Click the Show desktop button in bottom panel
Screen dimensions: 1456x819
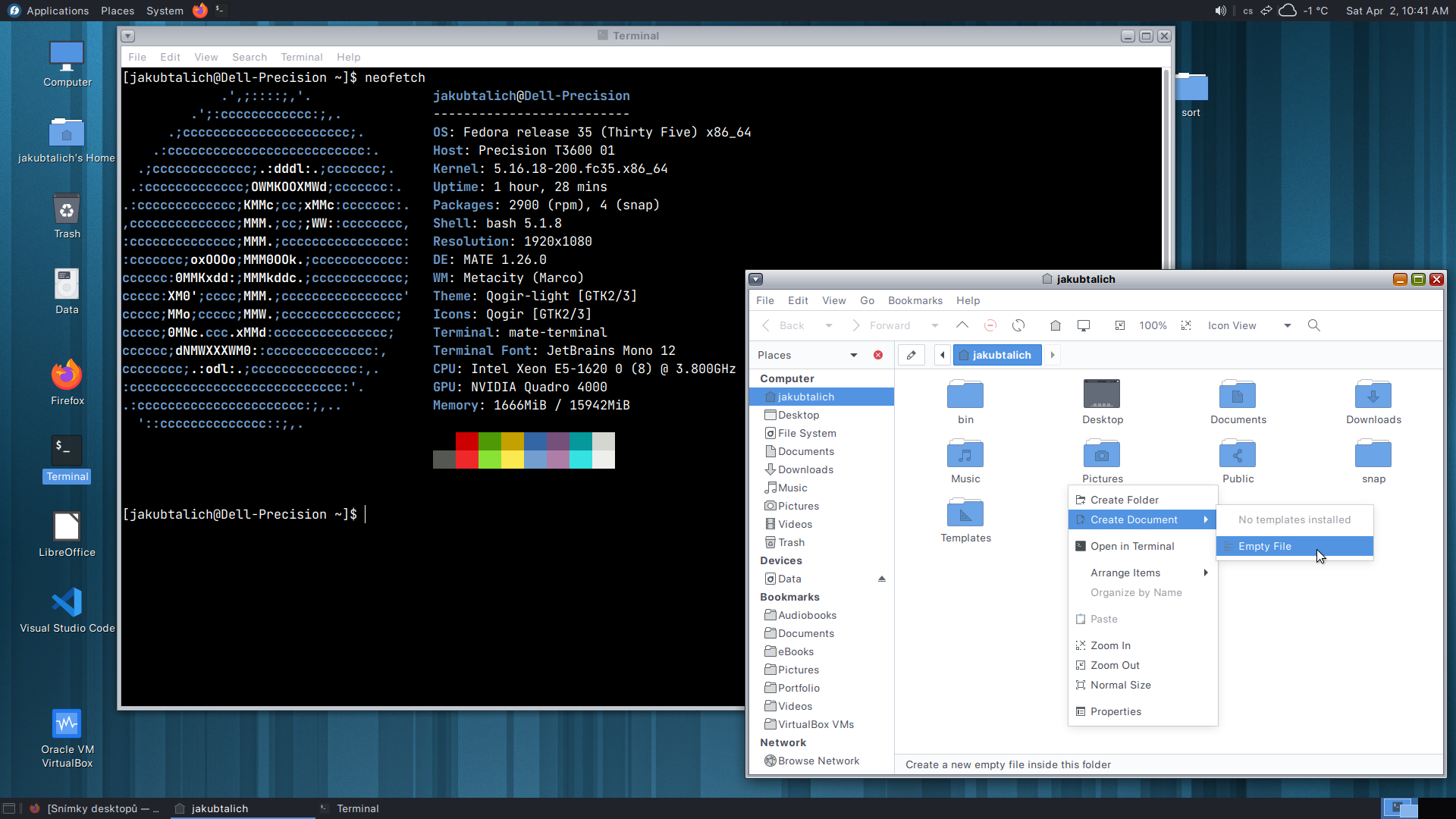[8, 808]
